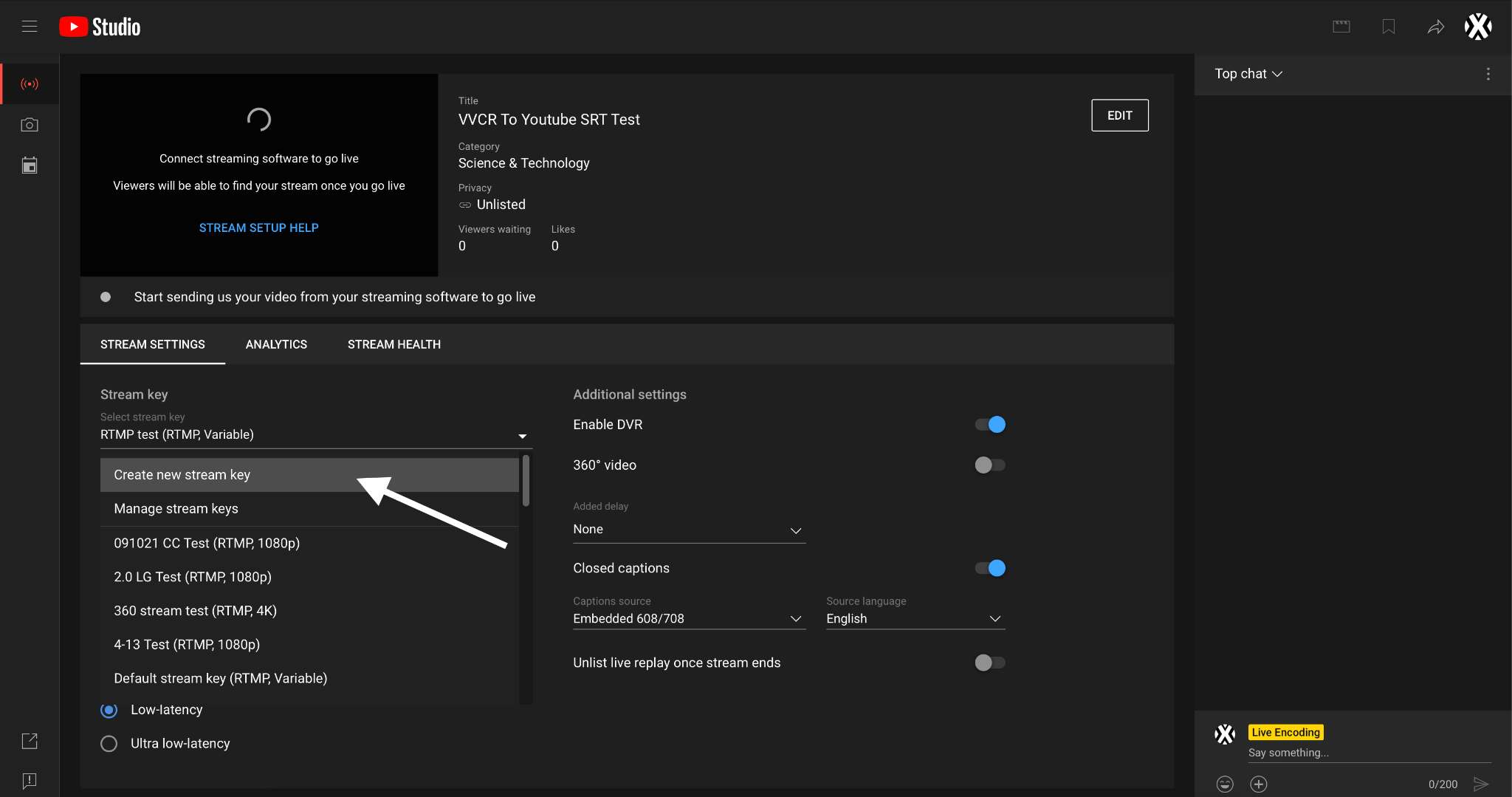The width and height of the screenshot is (1512, 797).
Task: Open the Share icon in the top bar
Action: click(1435, 26)
